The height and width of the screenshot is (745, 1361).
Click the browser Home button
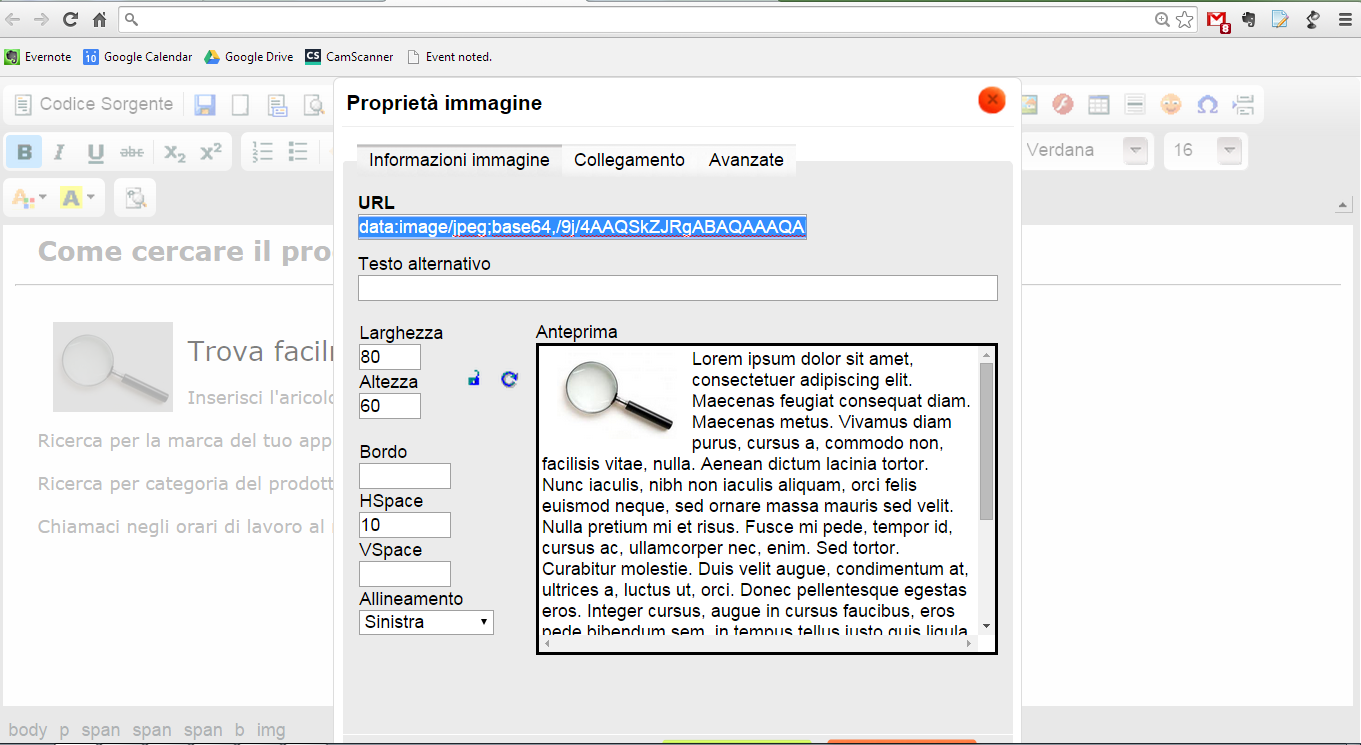click(x=99, y=19)
